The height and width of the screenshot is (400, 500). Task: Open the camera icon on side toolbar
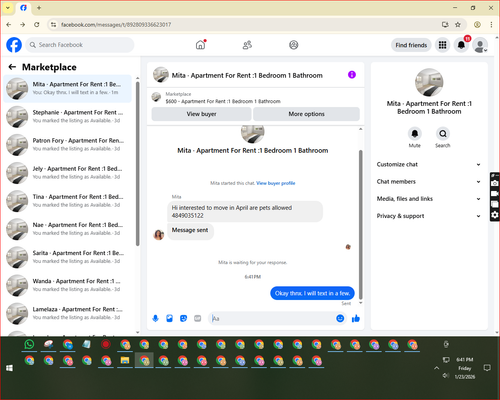tap(495, 183)
